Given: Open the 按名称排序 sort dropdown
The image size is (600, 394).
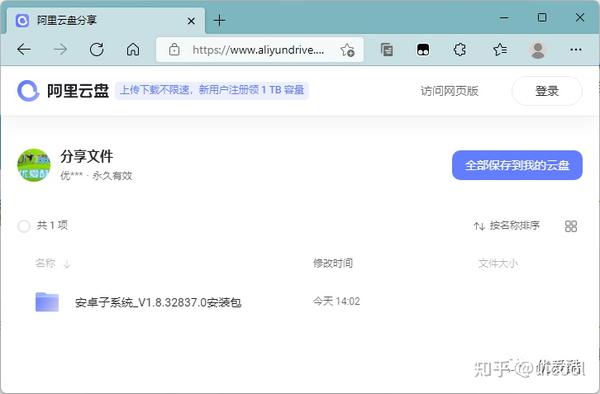Looking at the screenshot, I should pyautogui.click(x=507, y=226).
